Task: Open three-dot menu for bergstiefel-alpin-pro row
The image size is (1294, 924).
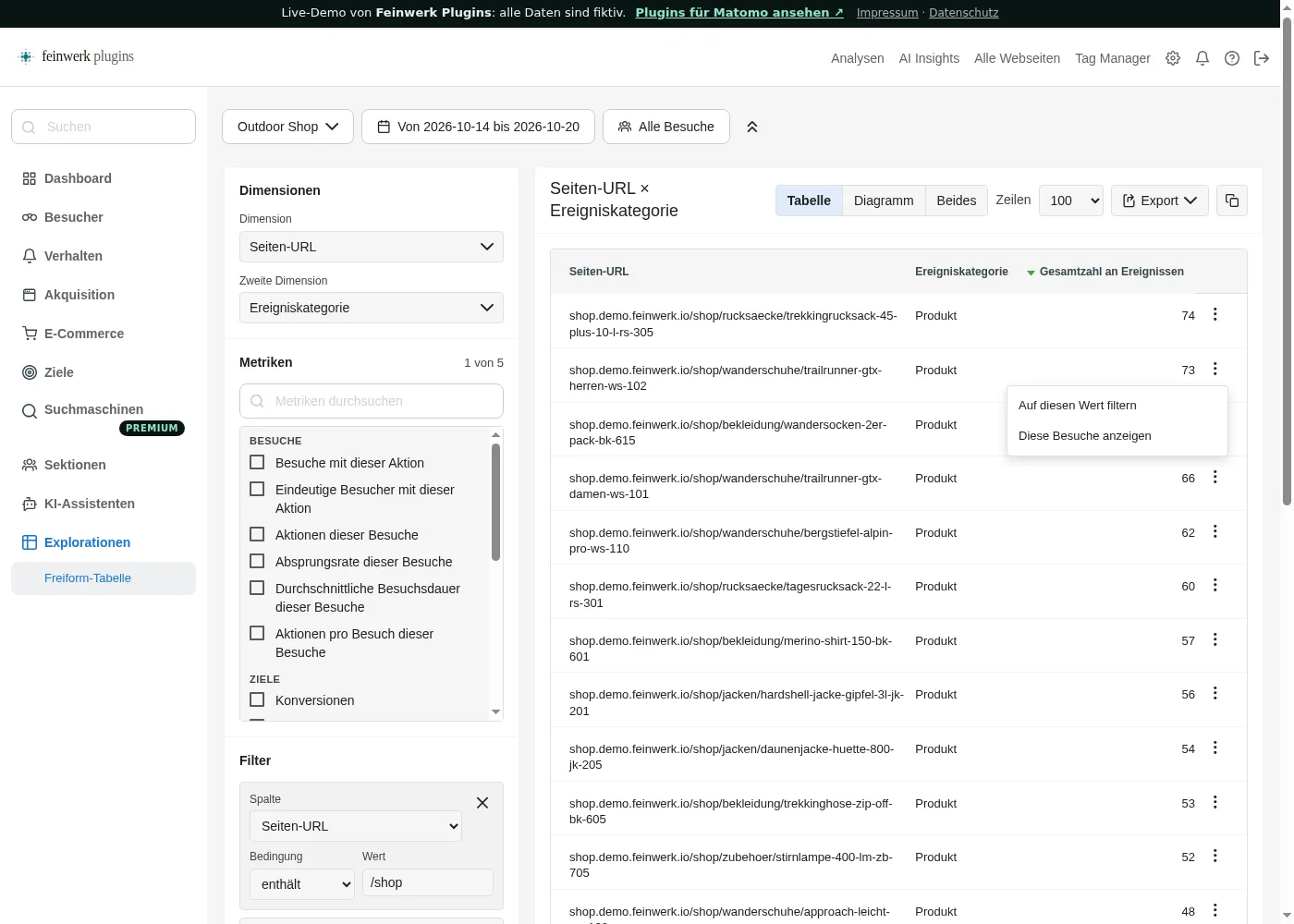Action: coord(1215,531)
